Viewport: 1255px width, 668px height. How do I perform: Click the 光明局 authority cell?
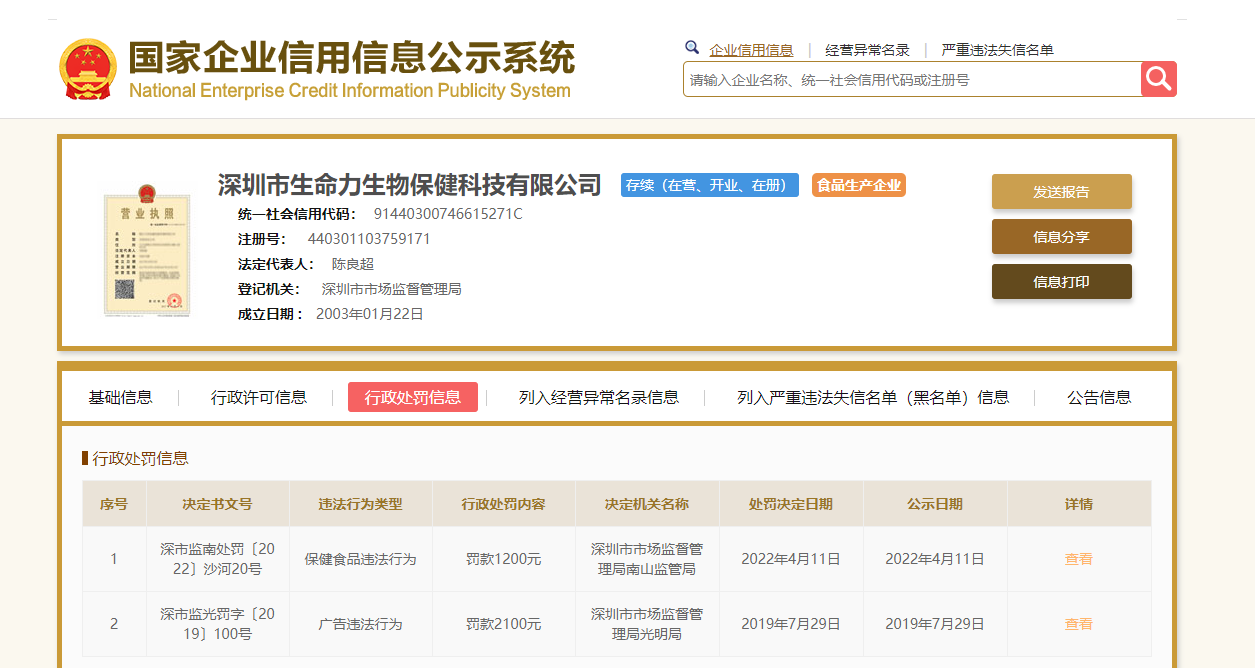(x=647, y=624)
